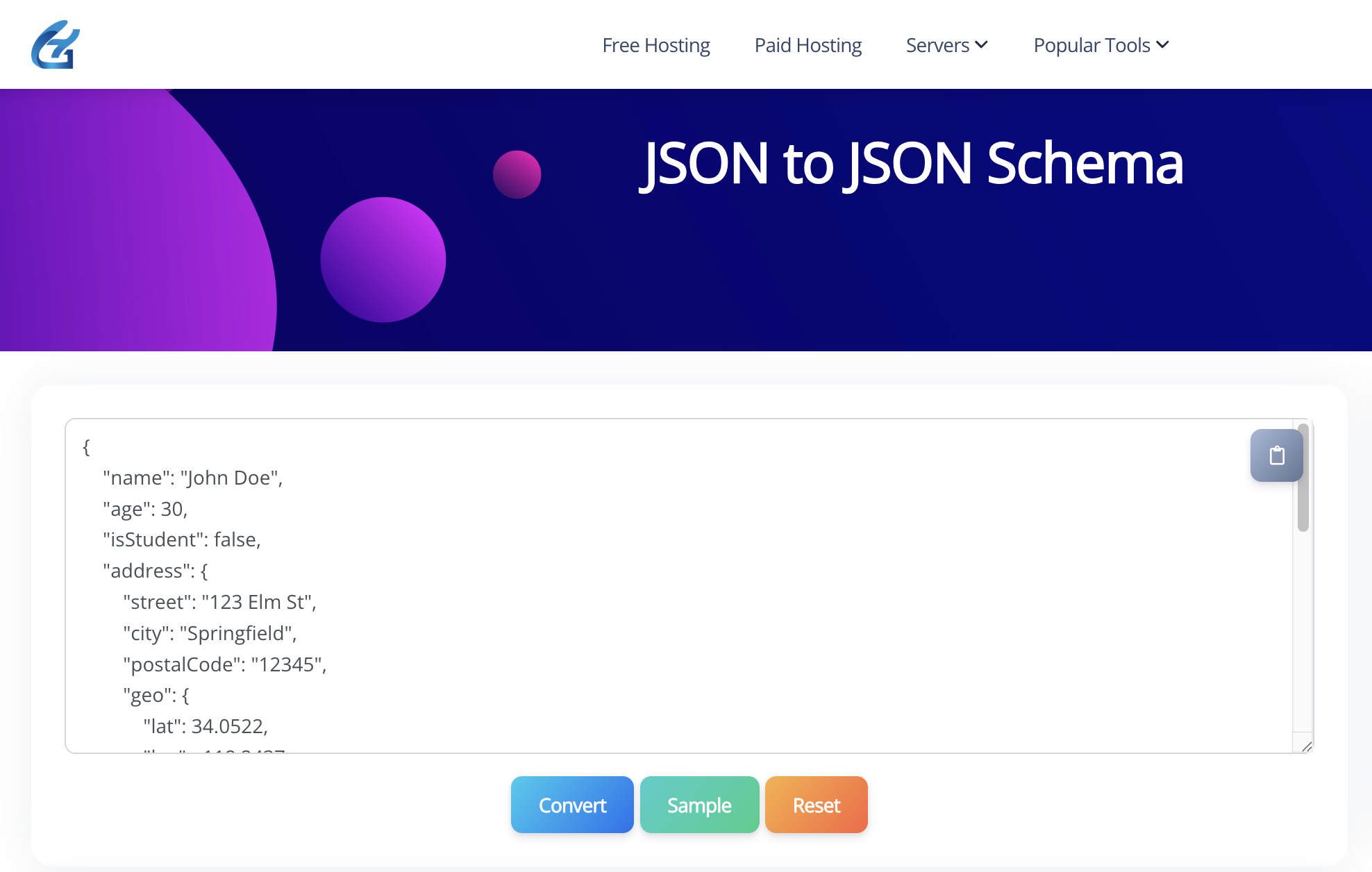Screen dimensions: 1372x872
Task: Click the chevron beside Popular Tools
Action: pyautogui.click(x=1163, y=44)
